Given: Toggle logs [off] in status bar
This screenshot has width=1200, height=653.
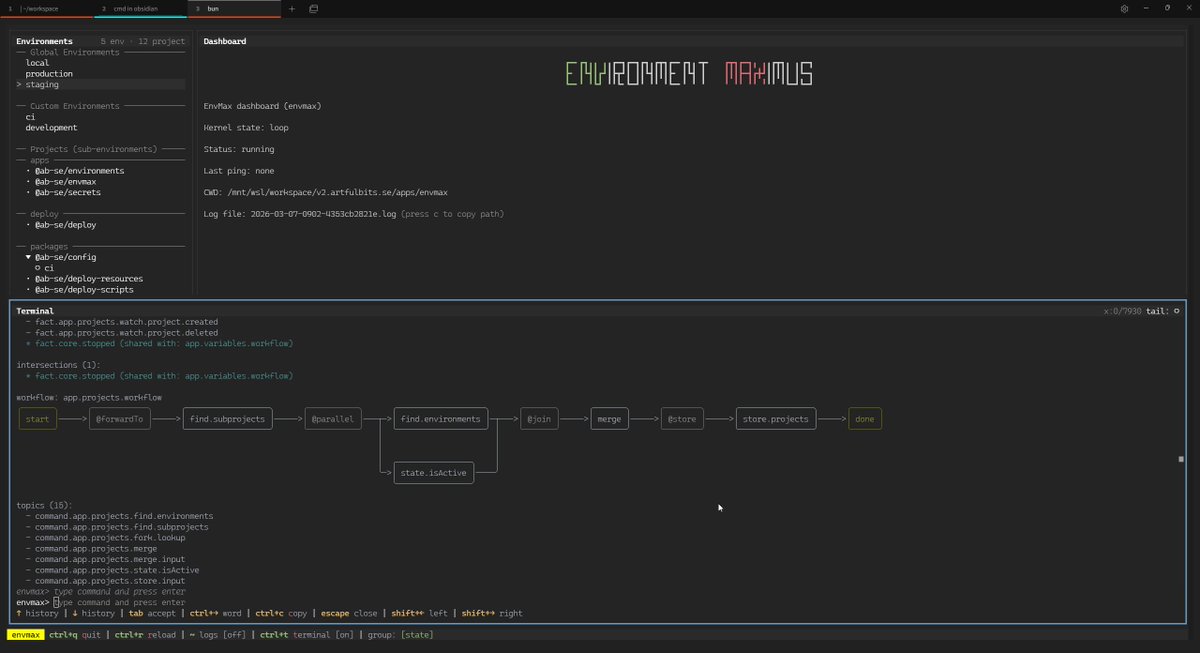Looking at the screenshot, I should pyautogui.click(x=217, y=635).
